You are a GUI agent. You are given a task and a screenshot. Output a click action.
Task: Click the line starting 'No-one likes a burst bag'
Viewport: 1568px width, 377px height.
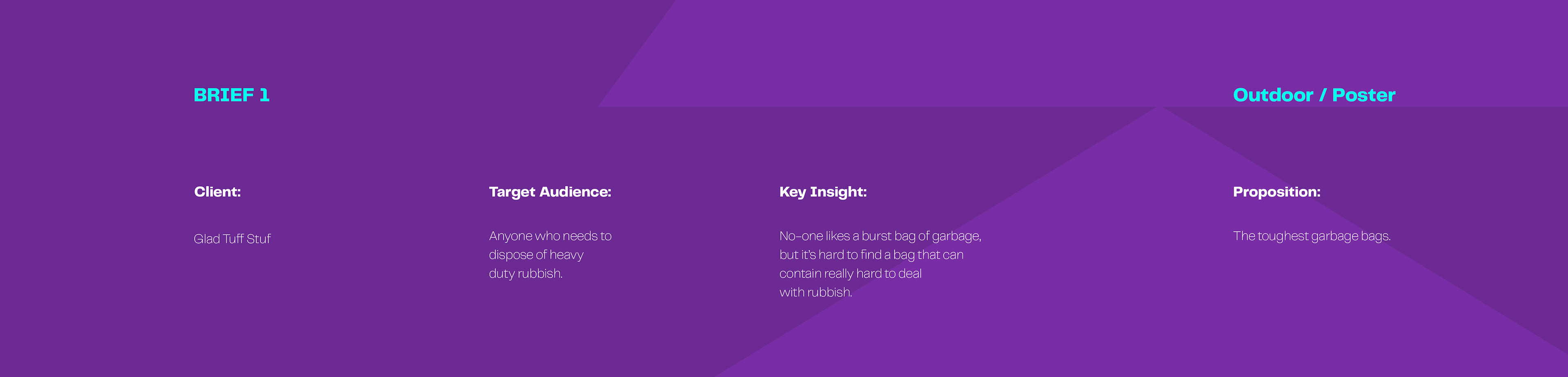(880, 236)
